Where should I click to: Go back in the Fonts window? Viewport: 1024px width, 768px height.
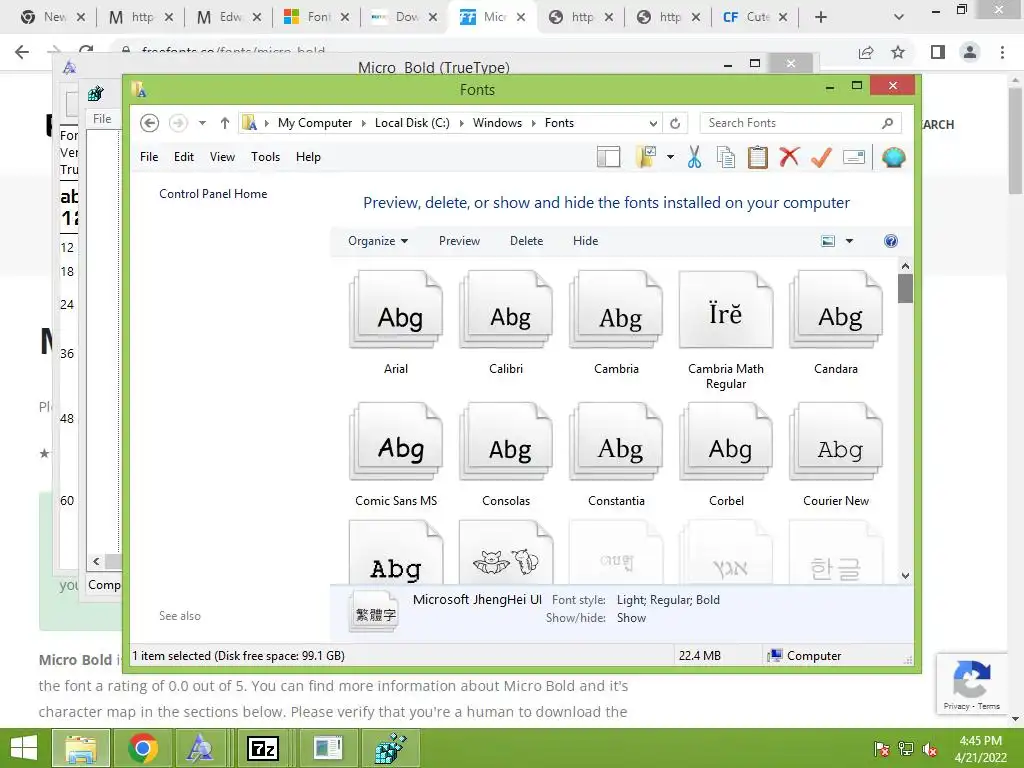tap(150, 123)
